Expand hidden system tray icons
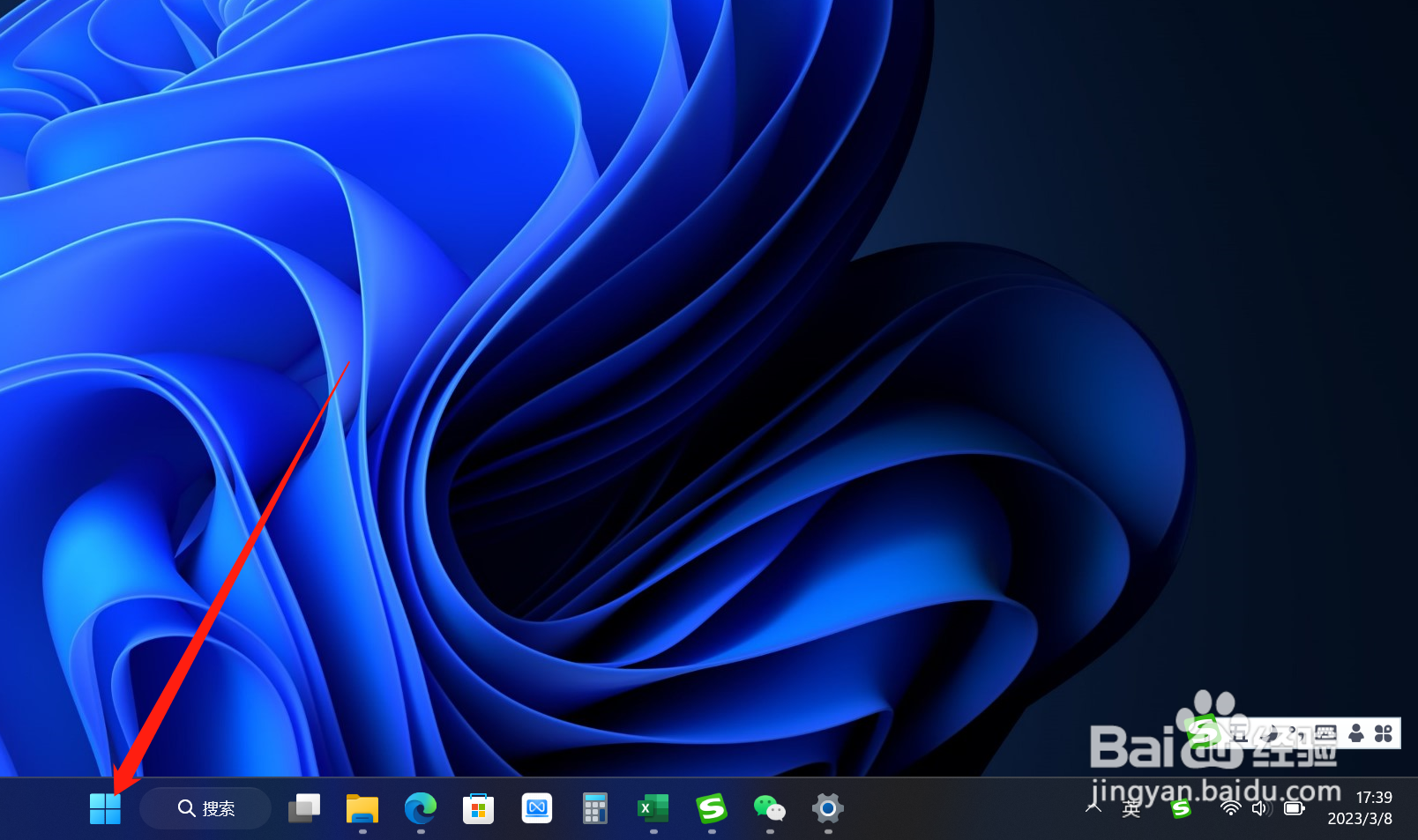 click(1093, 808)
